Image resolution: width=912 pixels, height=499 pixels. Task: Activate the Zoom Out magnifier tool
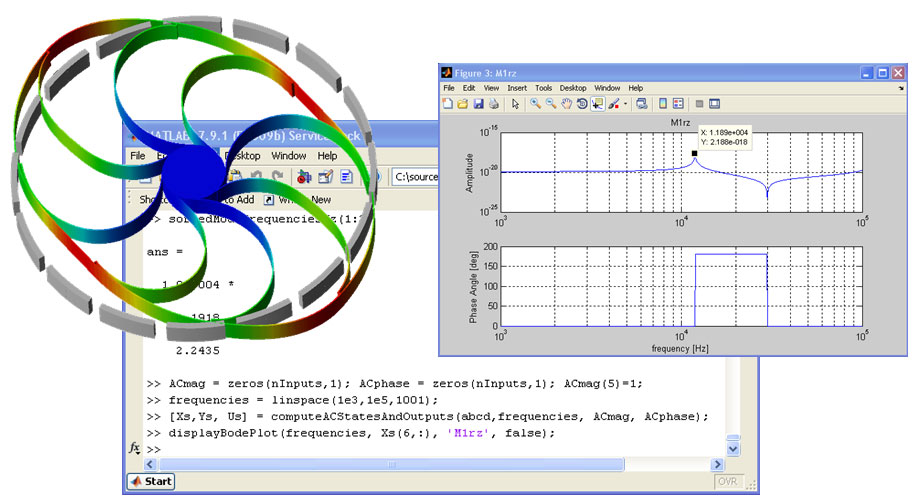pos(550,104)
